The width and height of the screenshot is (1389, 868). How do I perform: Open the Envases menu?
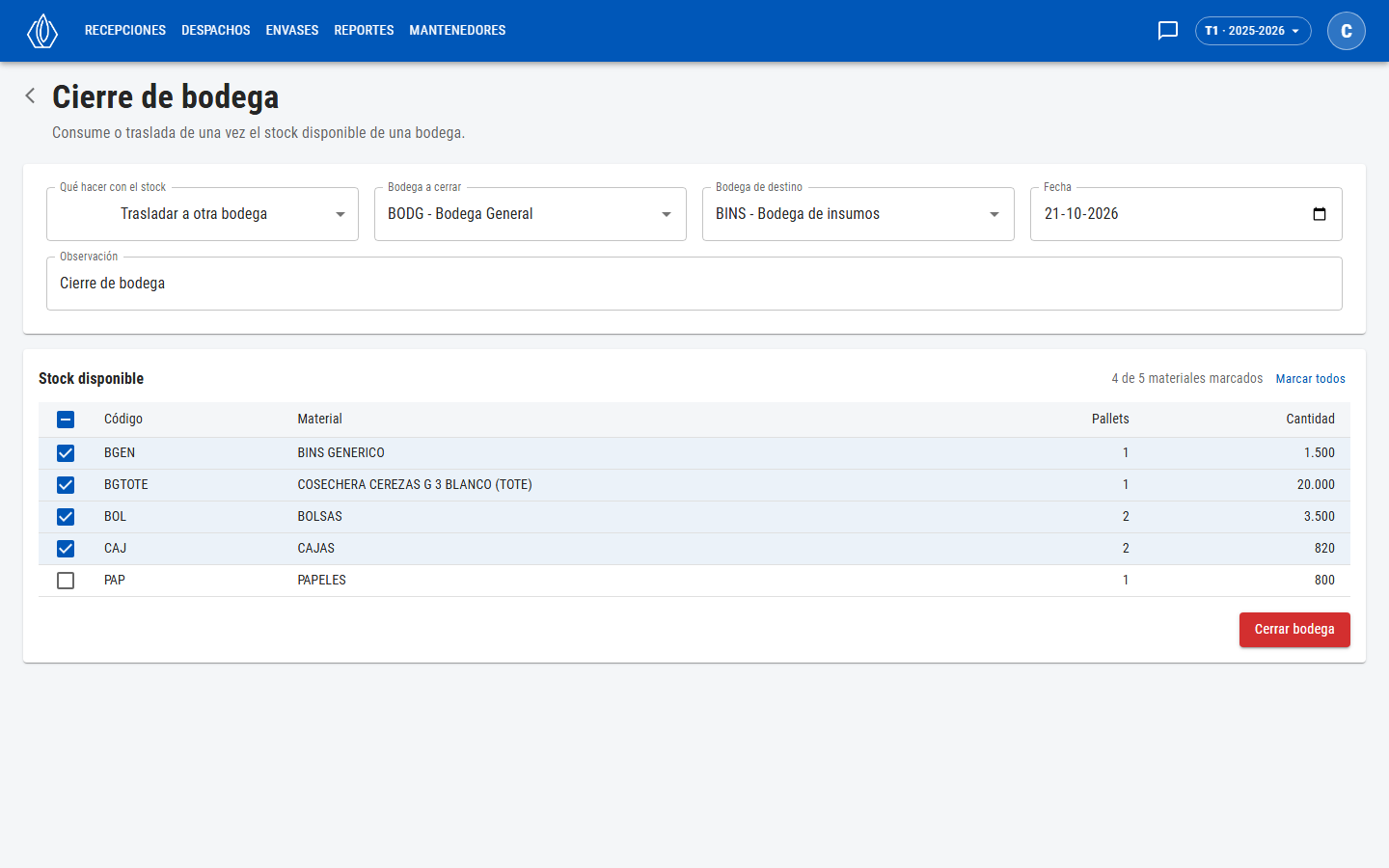click(x=292, y=31)
